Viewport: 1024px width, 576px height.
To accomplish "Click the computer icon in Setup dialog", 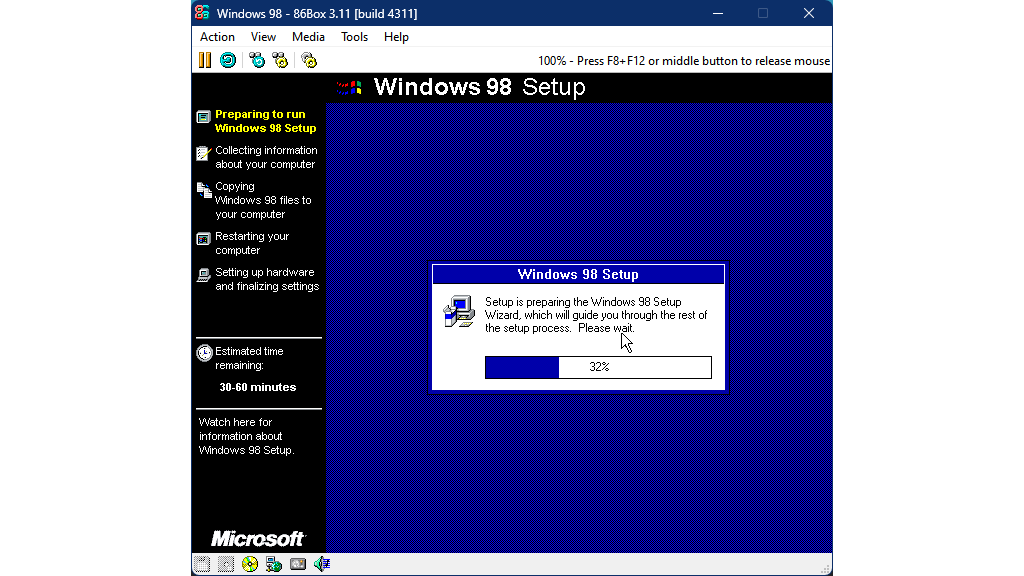I will 459,312.
